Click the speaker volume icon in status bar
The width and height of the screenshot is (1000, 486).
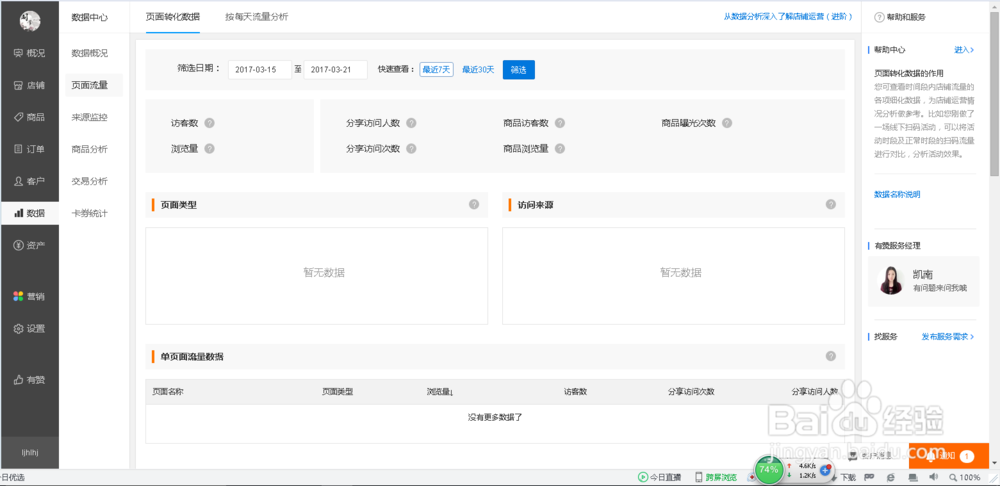coord(934,477)
